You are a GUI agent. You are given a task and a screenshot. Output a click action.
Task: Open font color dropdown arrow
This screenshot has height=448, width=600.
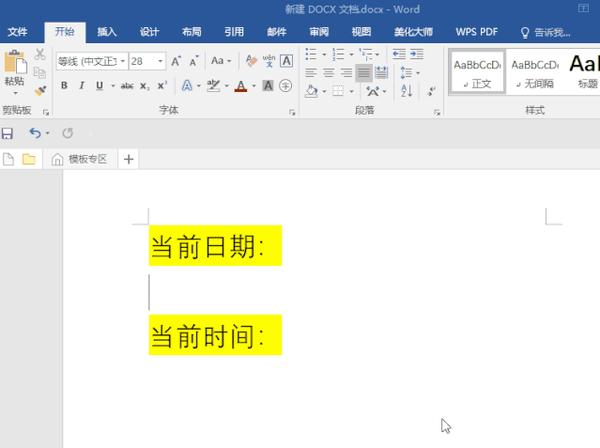click(254, 86)
